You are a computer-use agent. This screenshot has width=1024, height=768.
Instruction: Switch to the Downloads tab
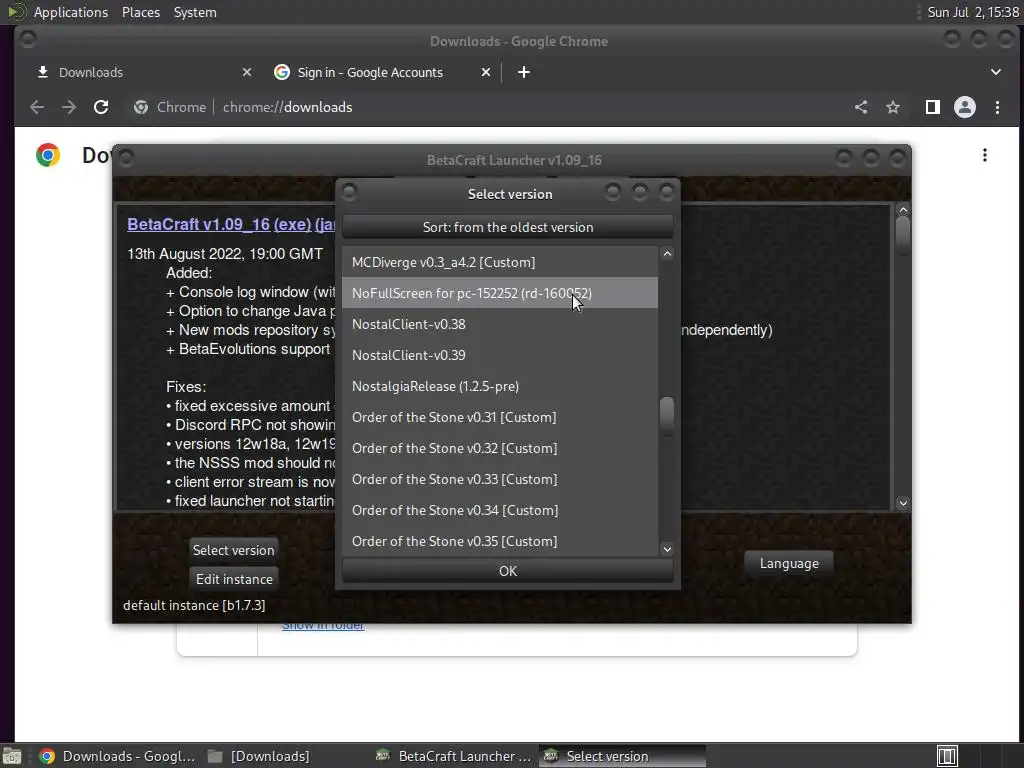coord(142,72)
